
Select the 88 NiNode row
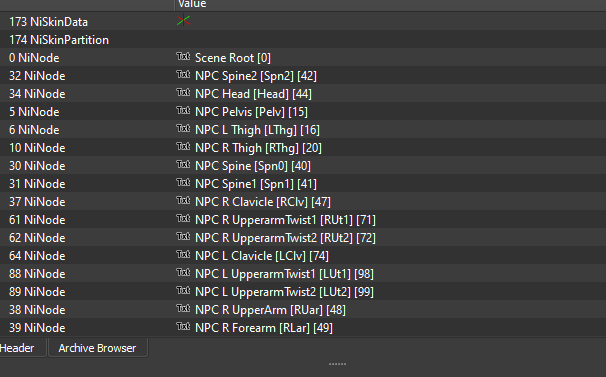point(303,274)
